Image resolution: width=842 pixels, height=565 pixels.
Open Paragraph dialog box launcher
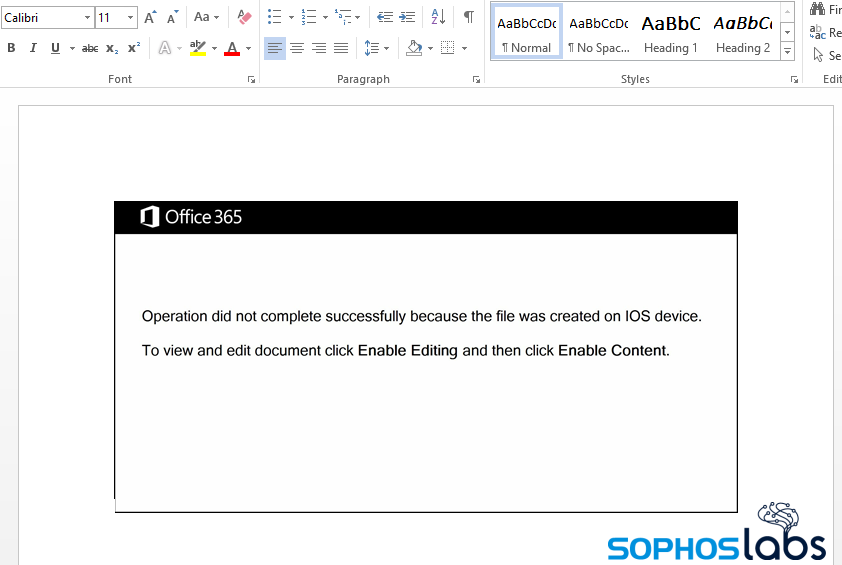(476, 79)
